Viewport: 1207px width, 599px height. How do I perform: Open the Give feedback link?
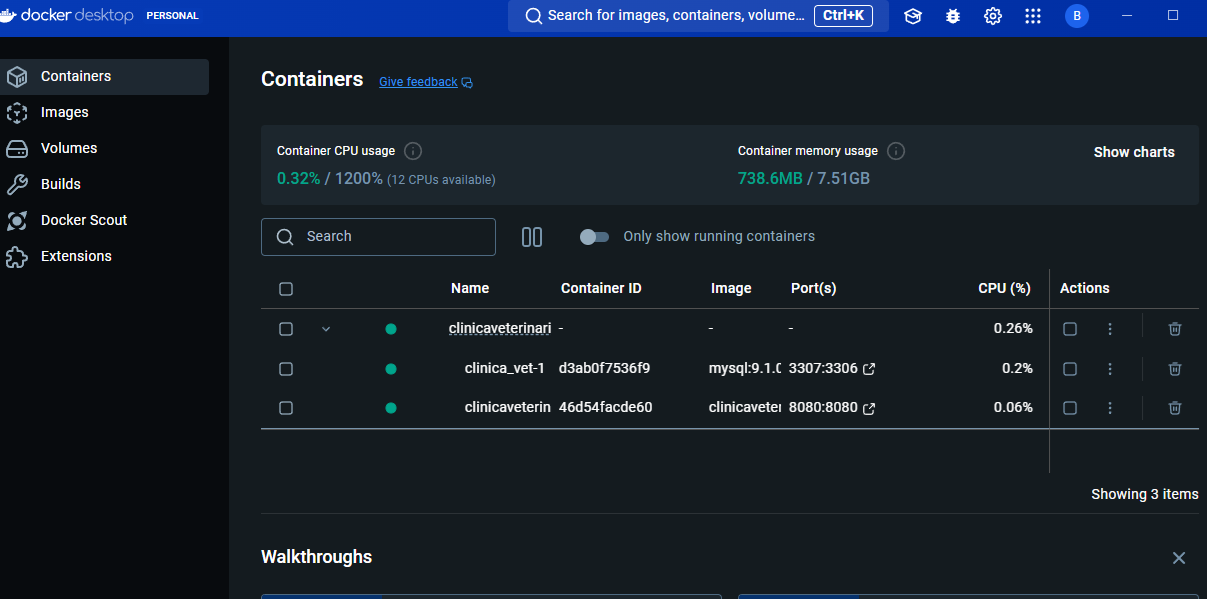tap(418, 82)
